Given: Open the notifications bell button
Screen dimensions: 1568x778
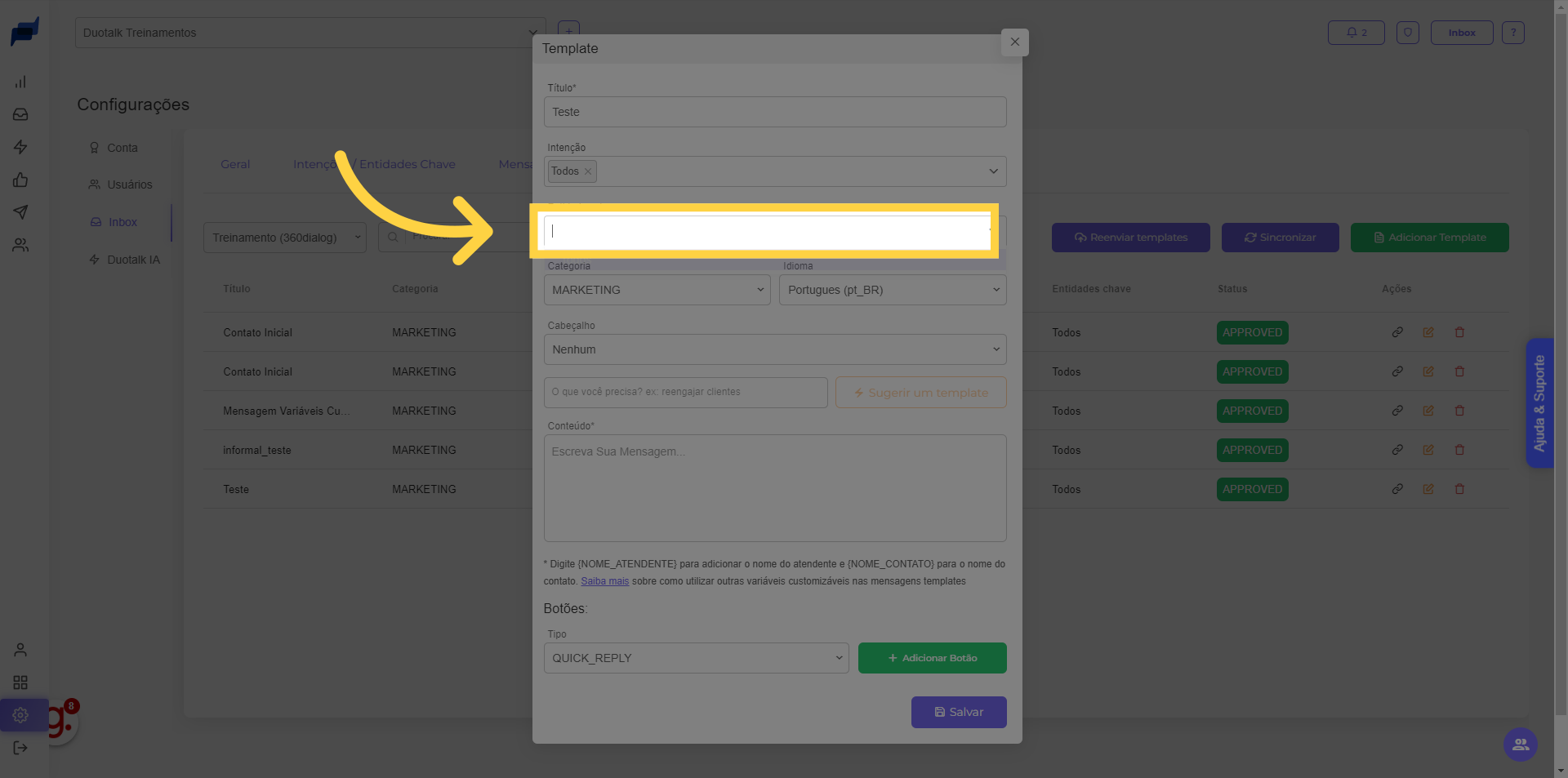Looking at the screenshot, I should click(x=1356, y=33).
